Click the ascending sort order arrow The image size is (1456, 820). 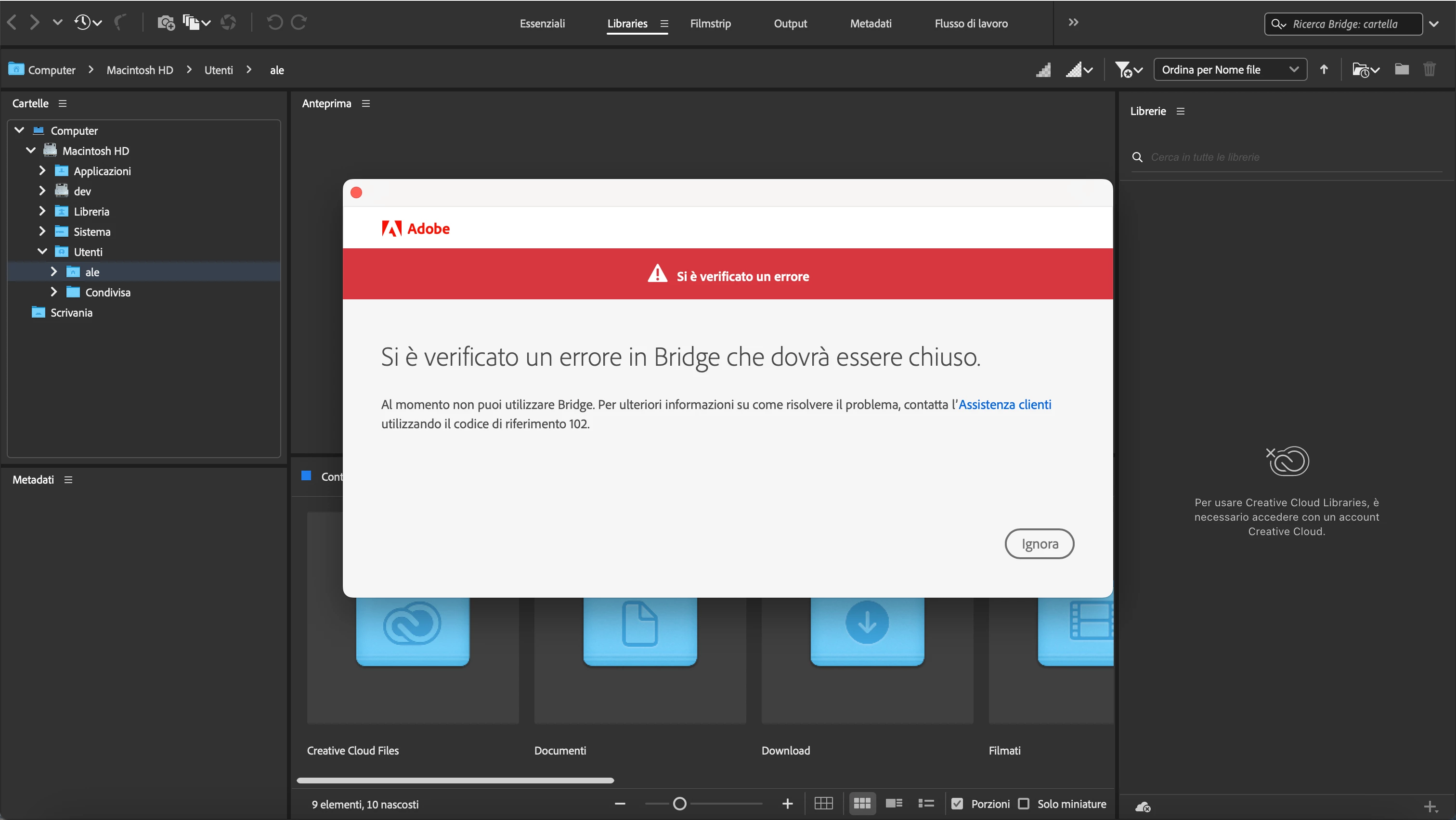click(x=1324, y=69)
